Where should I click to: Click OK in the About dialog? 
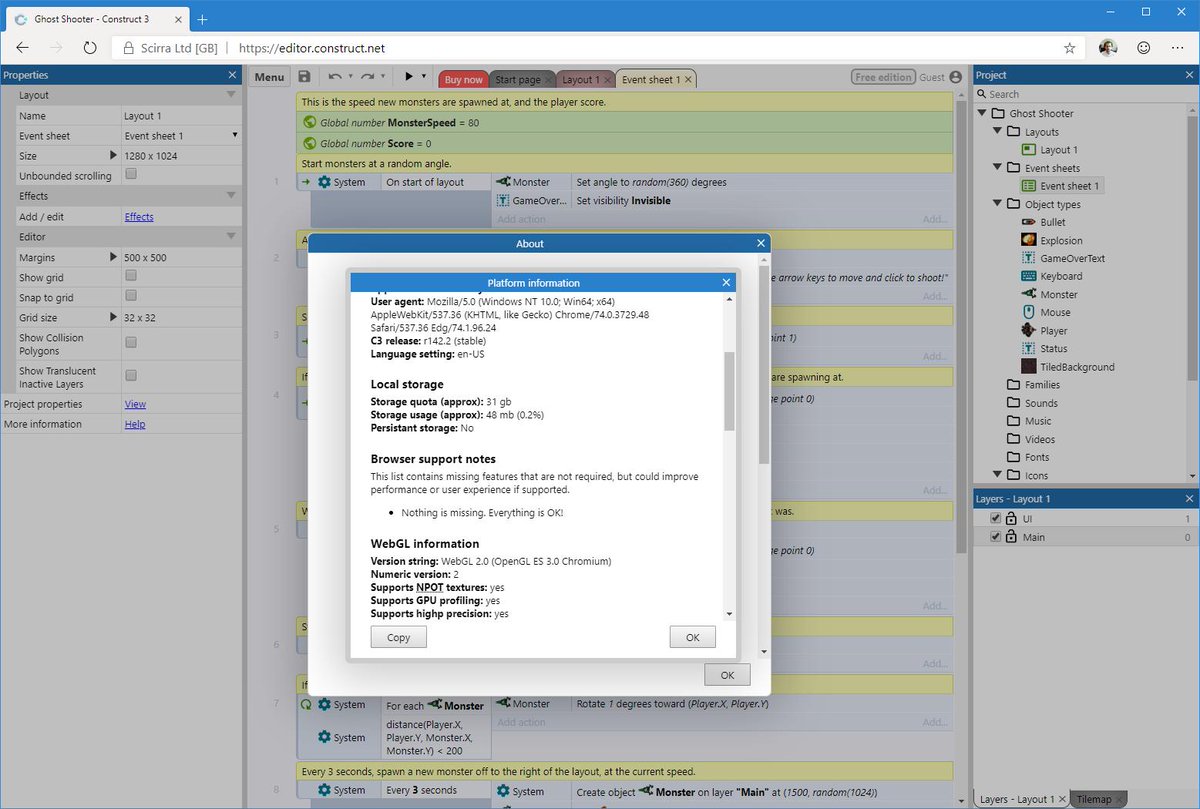(x=727, y=675)
